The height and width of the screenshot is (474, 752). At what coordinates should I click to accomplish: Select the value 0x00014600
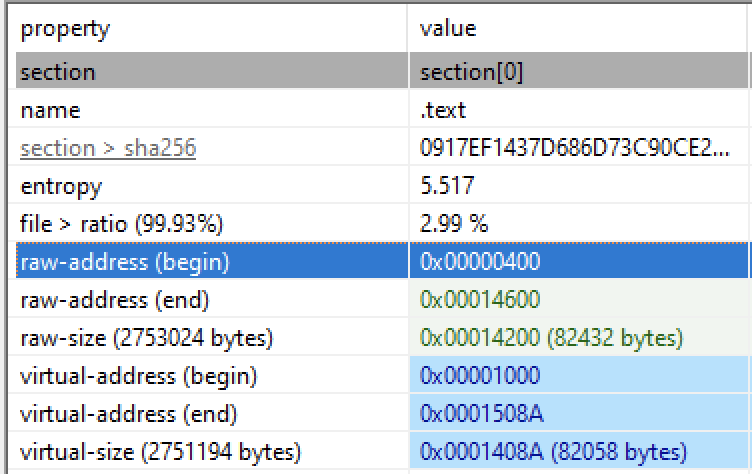coord(480,299)
